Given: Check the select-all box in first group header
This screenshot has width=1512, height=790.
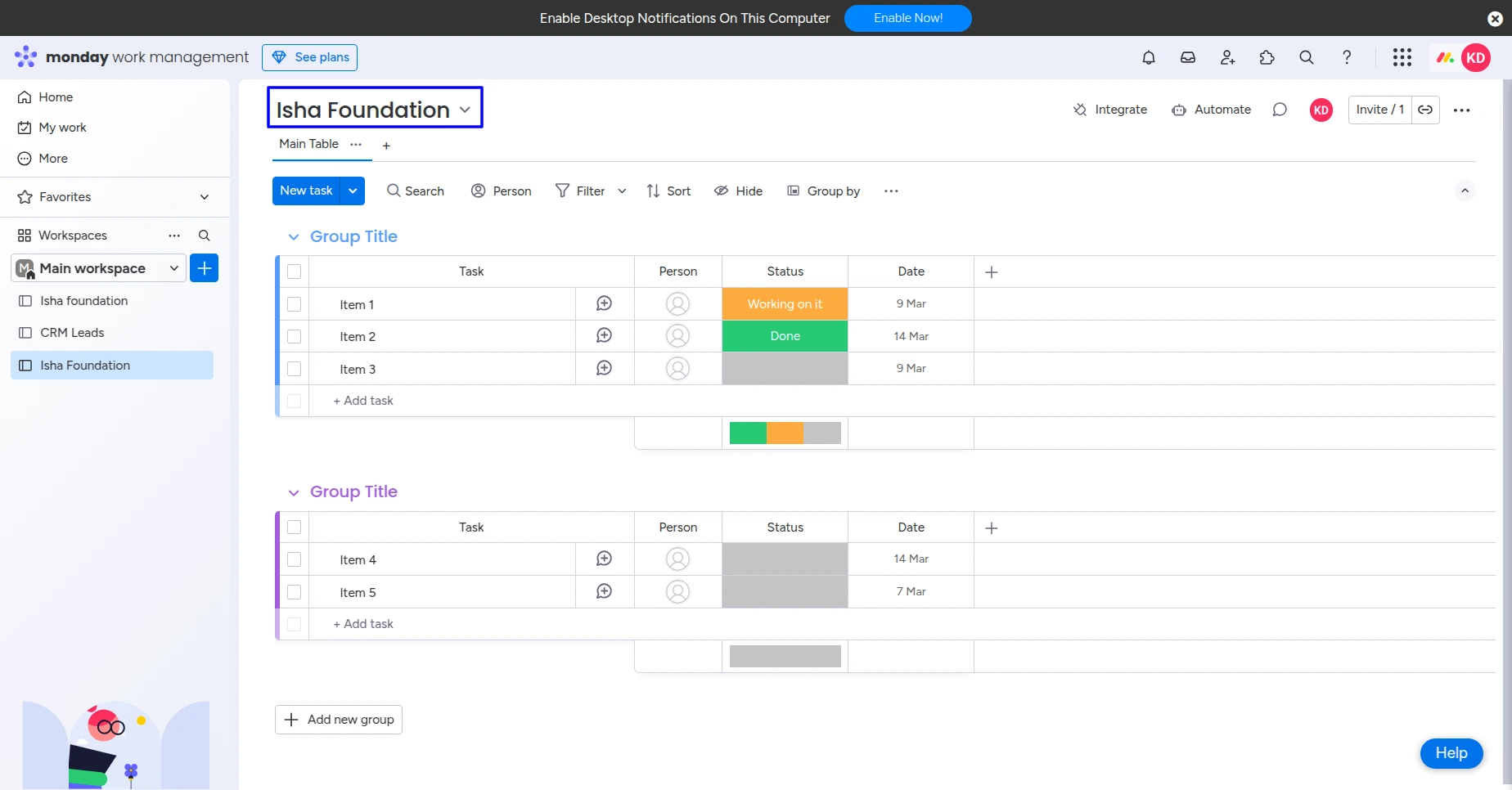Looking at the screenshot, I should click(x=295, y=272).
